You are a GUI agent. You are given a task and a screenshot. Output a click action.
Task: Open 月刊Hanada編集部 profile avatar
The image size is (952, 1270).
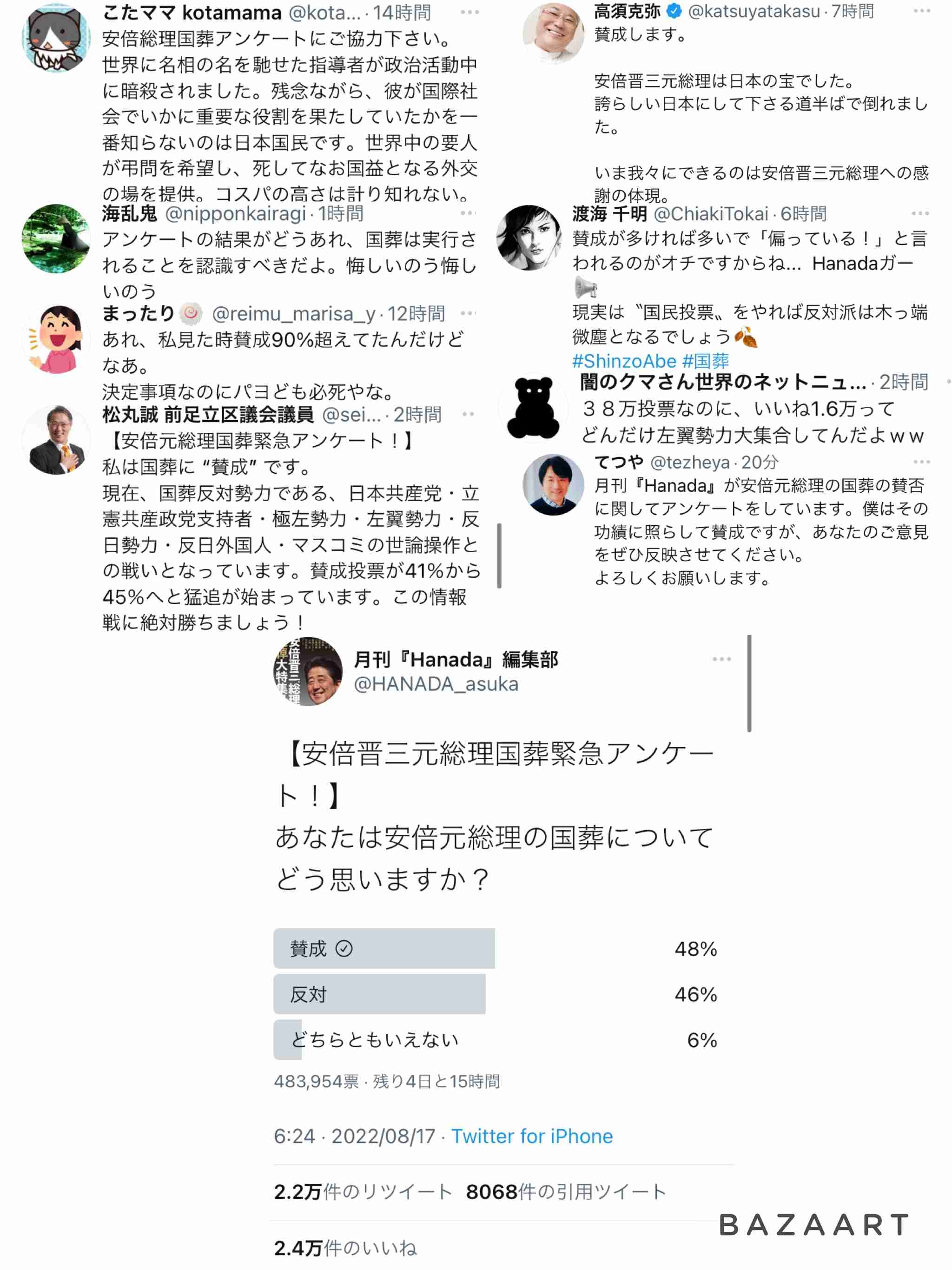[308, 671]
